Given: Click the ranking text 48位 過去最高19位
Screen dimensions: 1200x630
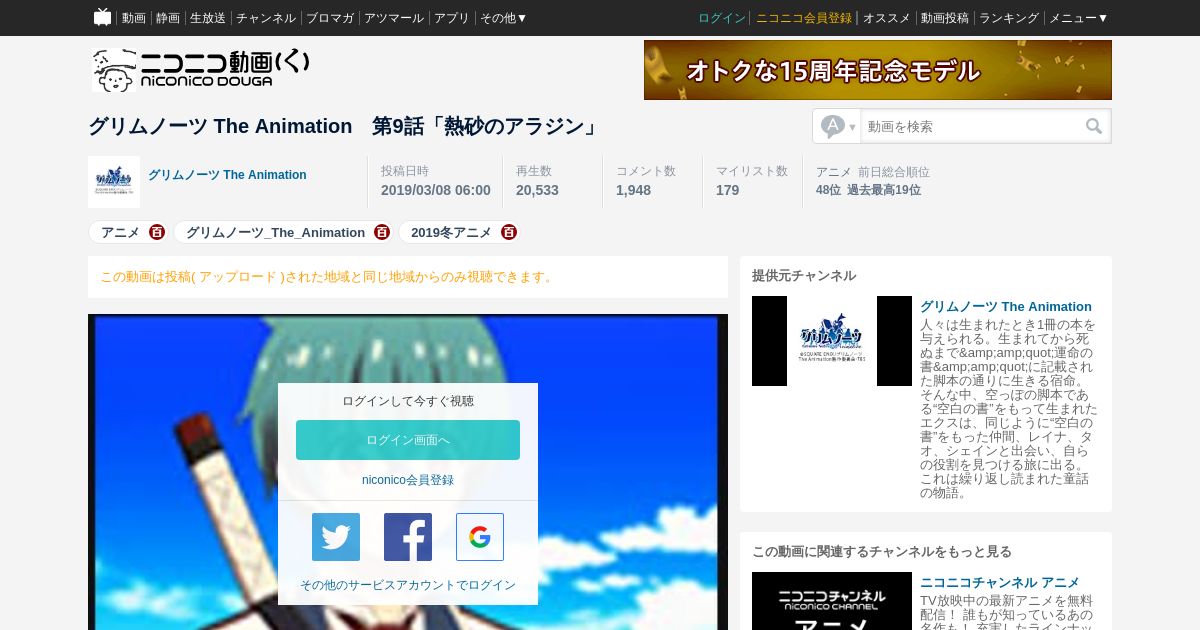Looking at the screenshot, I should pos(869,190).
